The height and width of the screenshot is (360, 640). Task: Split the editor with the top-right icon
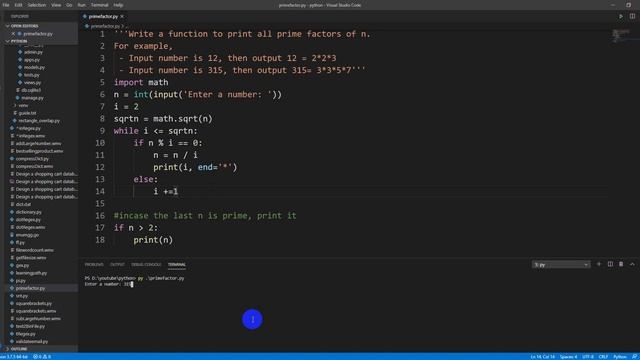click(632, 16)
